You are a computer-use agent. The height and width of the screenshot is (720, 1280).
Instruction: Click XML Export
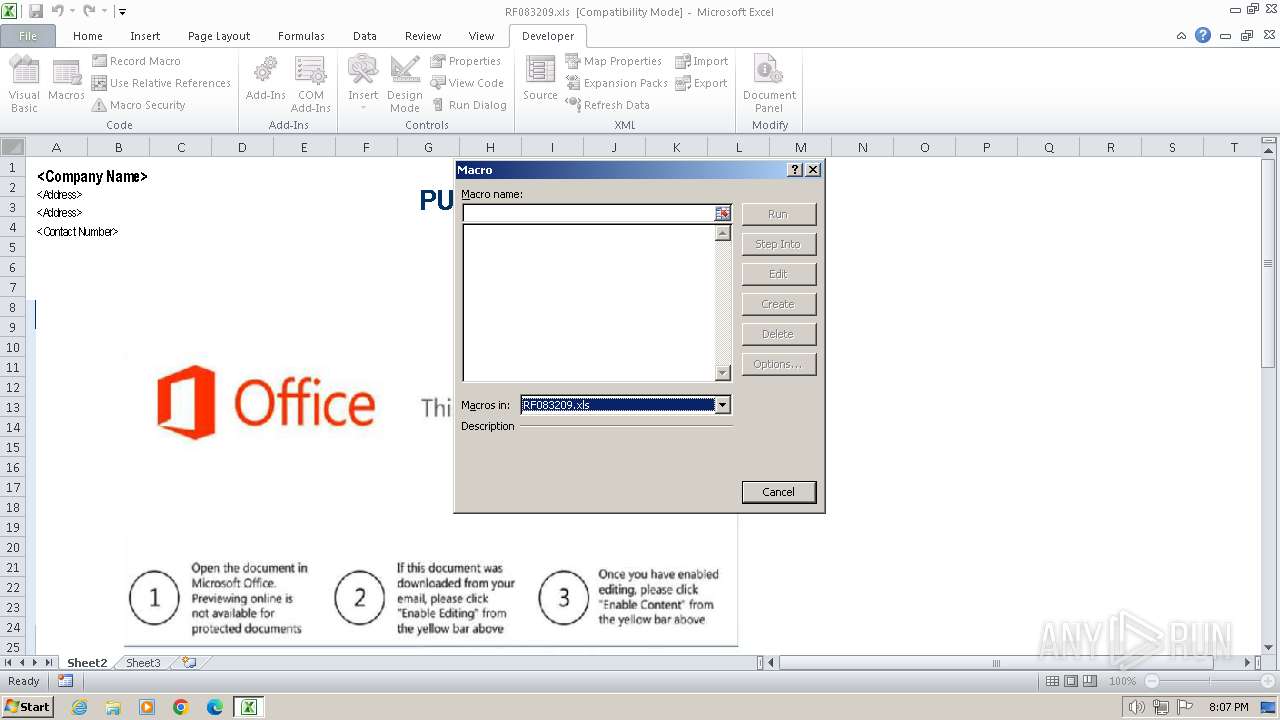(x=701, y=83)
